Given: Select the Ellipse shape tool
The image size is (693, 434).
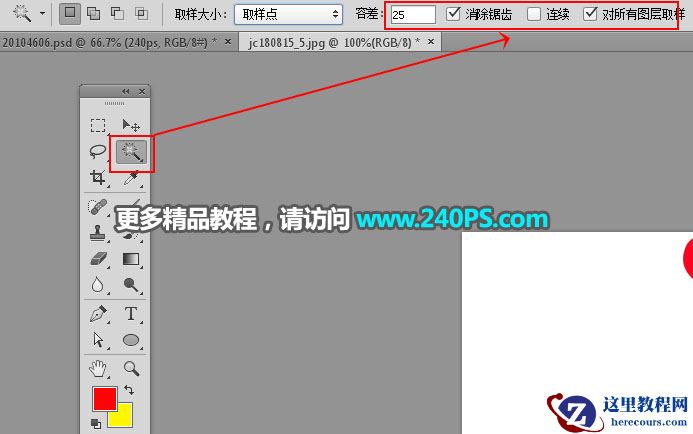Looking at the screenshot, I should (131, 340).
